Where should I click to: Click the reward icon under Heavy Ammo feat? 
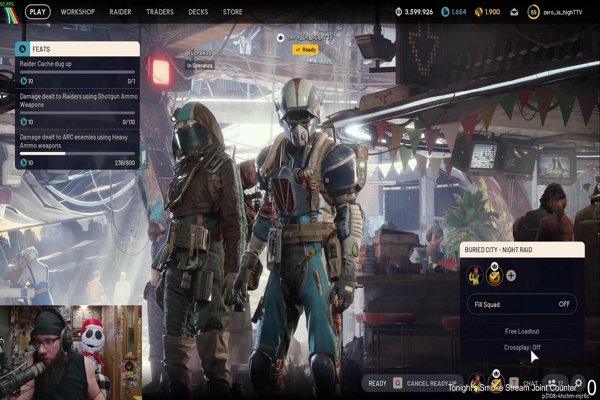(26, 163)
